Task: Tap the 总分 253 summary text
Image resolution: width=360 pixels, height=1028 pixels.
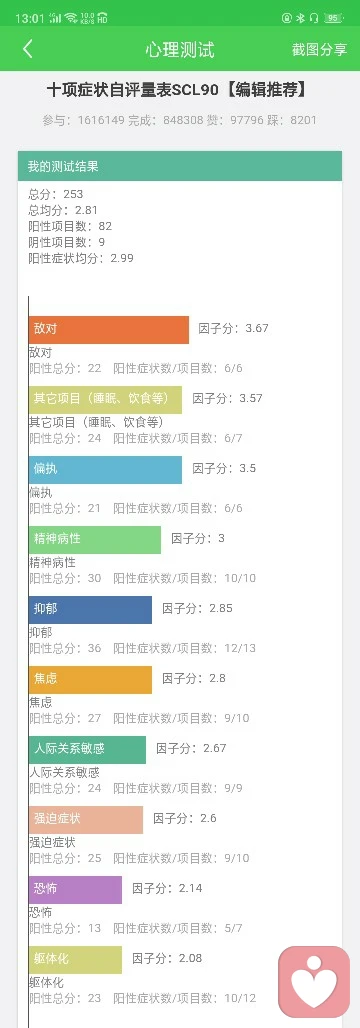Action: pos(56,194)
